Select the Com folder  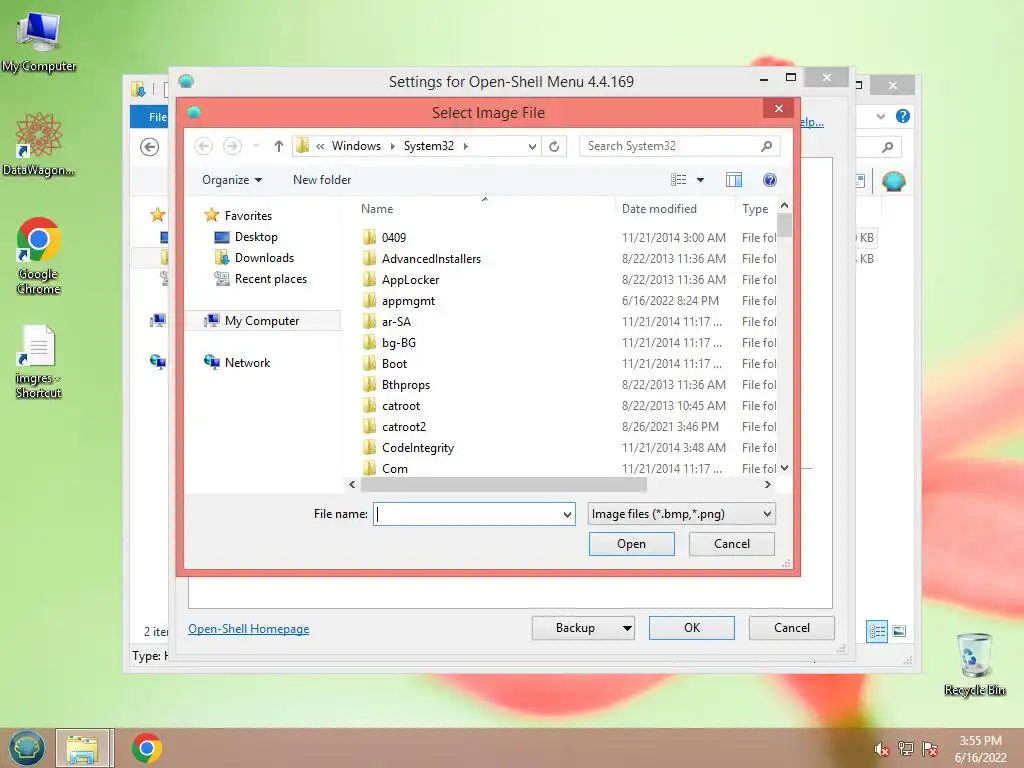pos(394,468)
